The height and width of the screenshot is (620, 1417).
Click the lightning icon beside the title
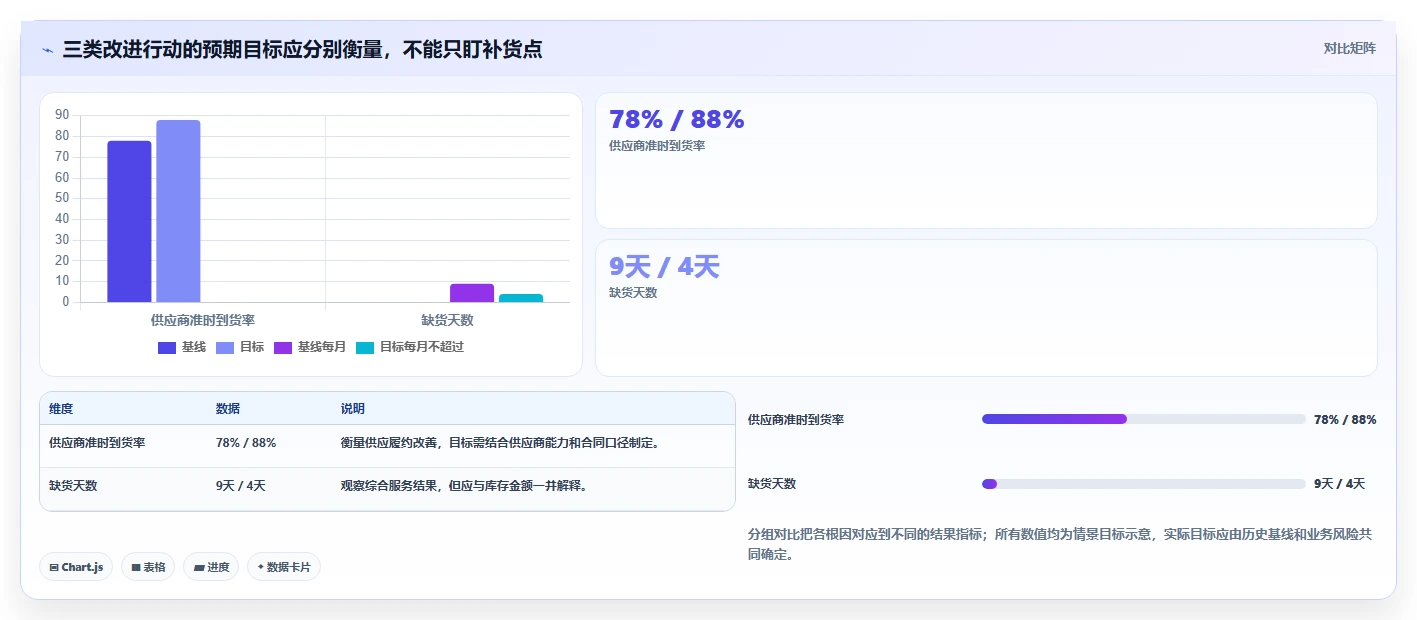tap(48, 50)
